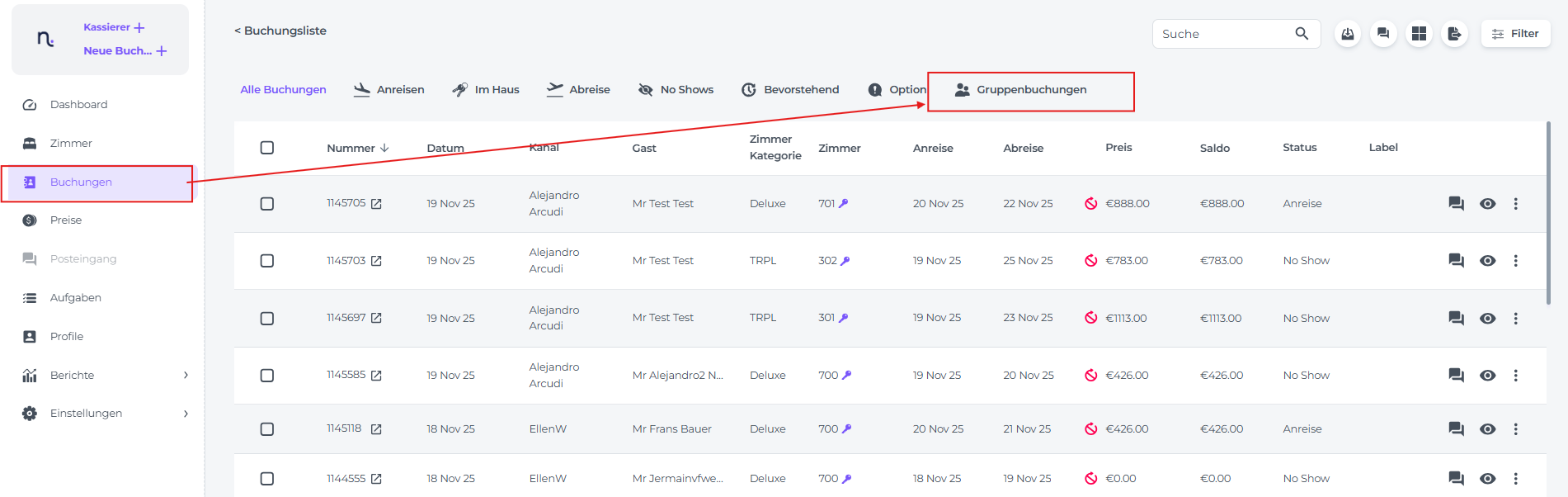The width and height of the screenshot is (1568, 497).
Task: Click the no-payment icon beside €426.00 for booking 1145118
Action: pos(1090,429)
